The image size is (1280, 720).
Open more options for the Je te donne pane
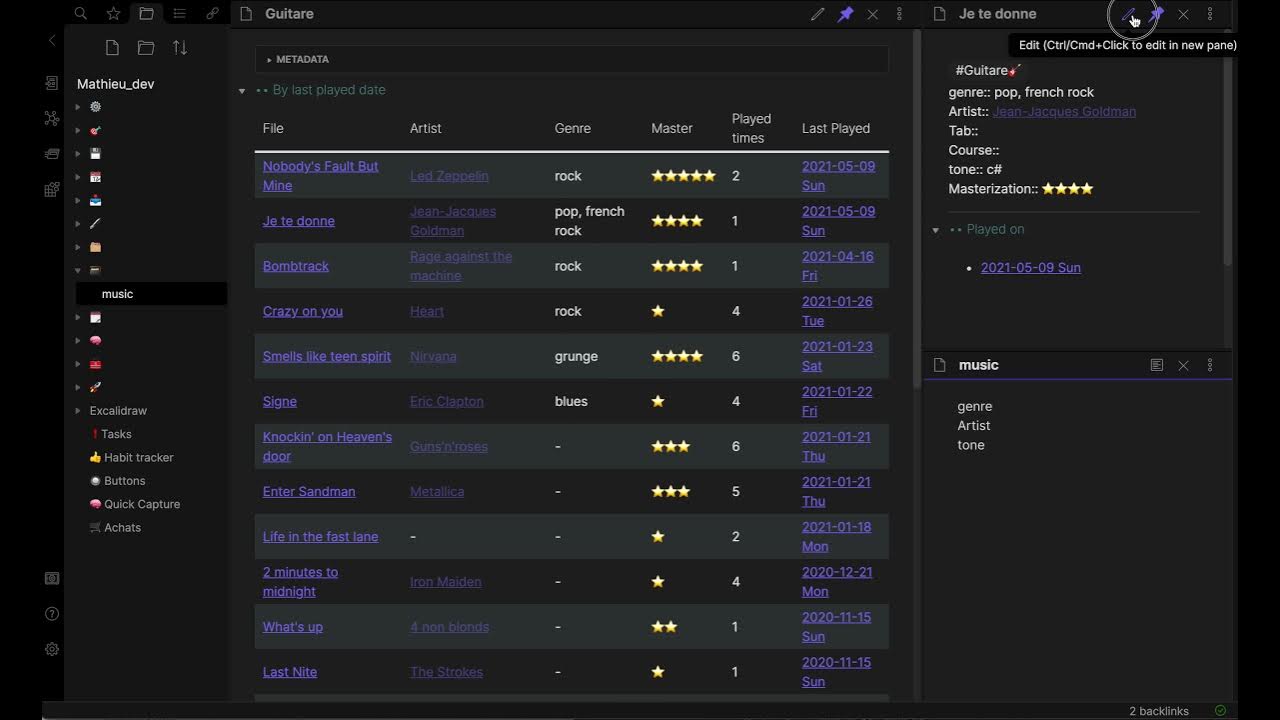(x=1210, y=14)
